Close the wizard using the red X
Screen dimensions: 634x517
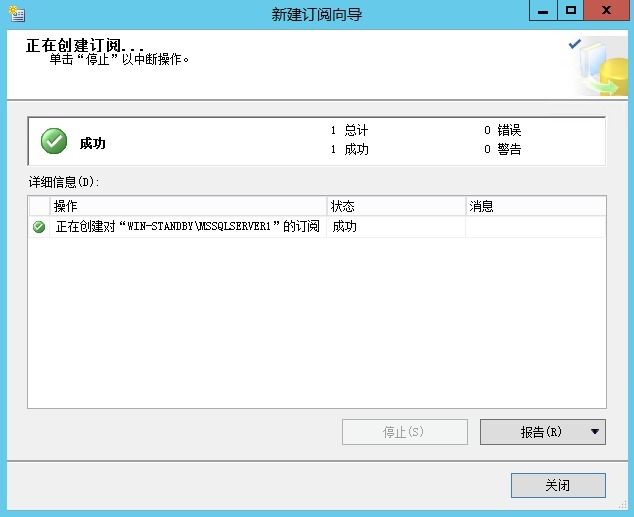click(x=607, y=11)
